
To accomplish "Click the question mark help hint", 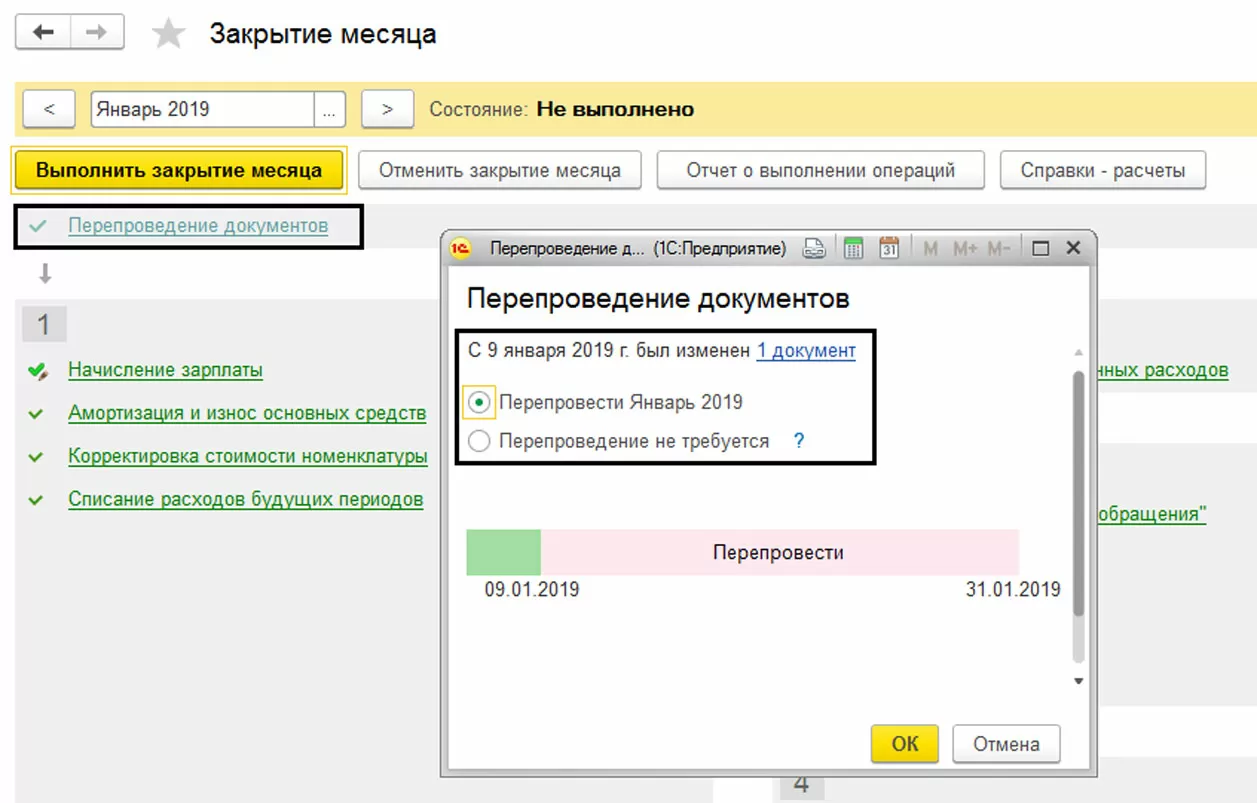I will (x=799, y=441).
